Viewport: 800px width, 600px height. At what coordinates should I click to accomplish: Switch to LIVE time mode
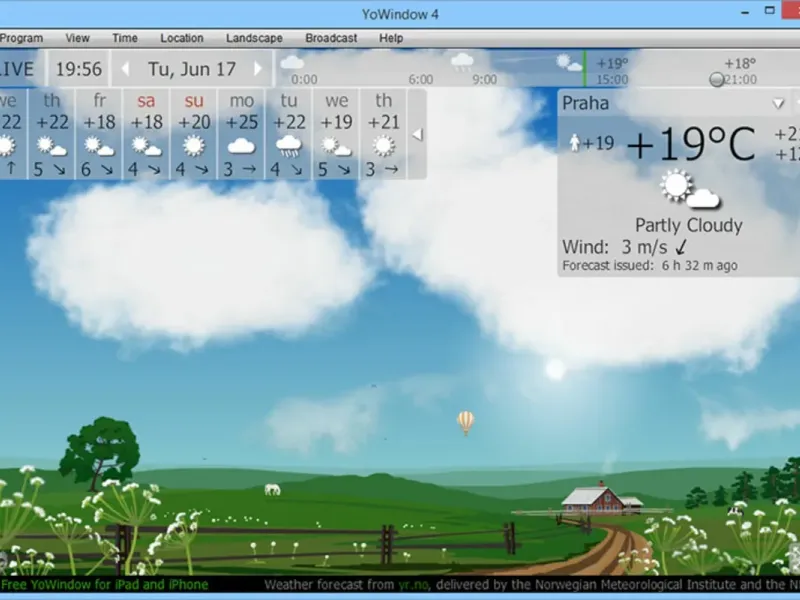17,69
